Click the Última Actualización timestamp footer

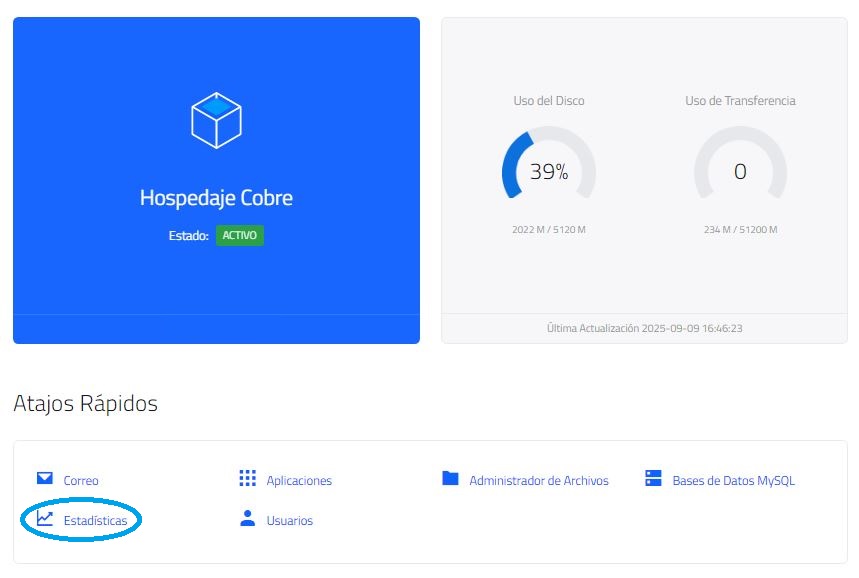644,328
